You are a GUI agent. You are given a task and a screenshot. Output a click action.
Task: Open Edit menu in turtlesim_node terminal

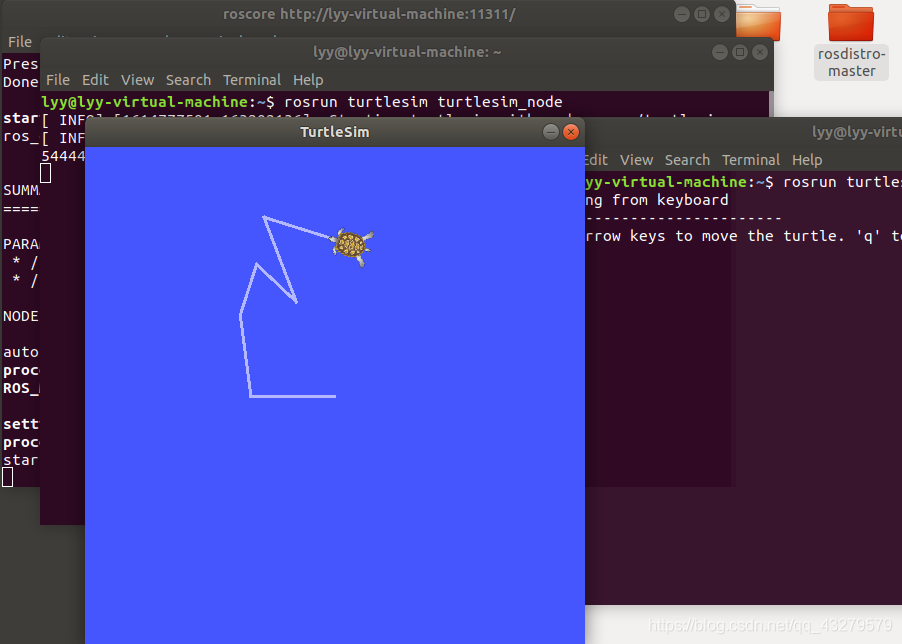(x=95, y=80)
